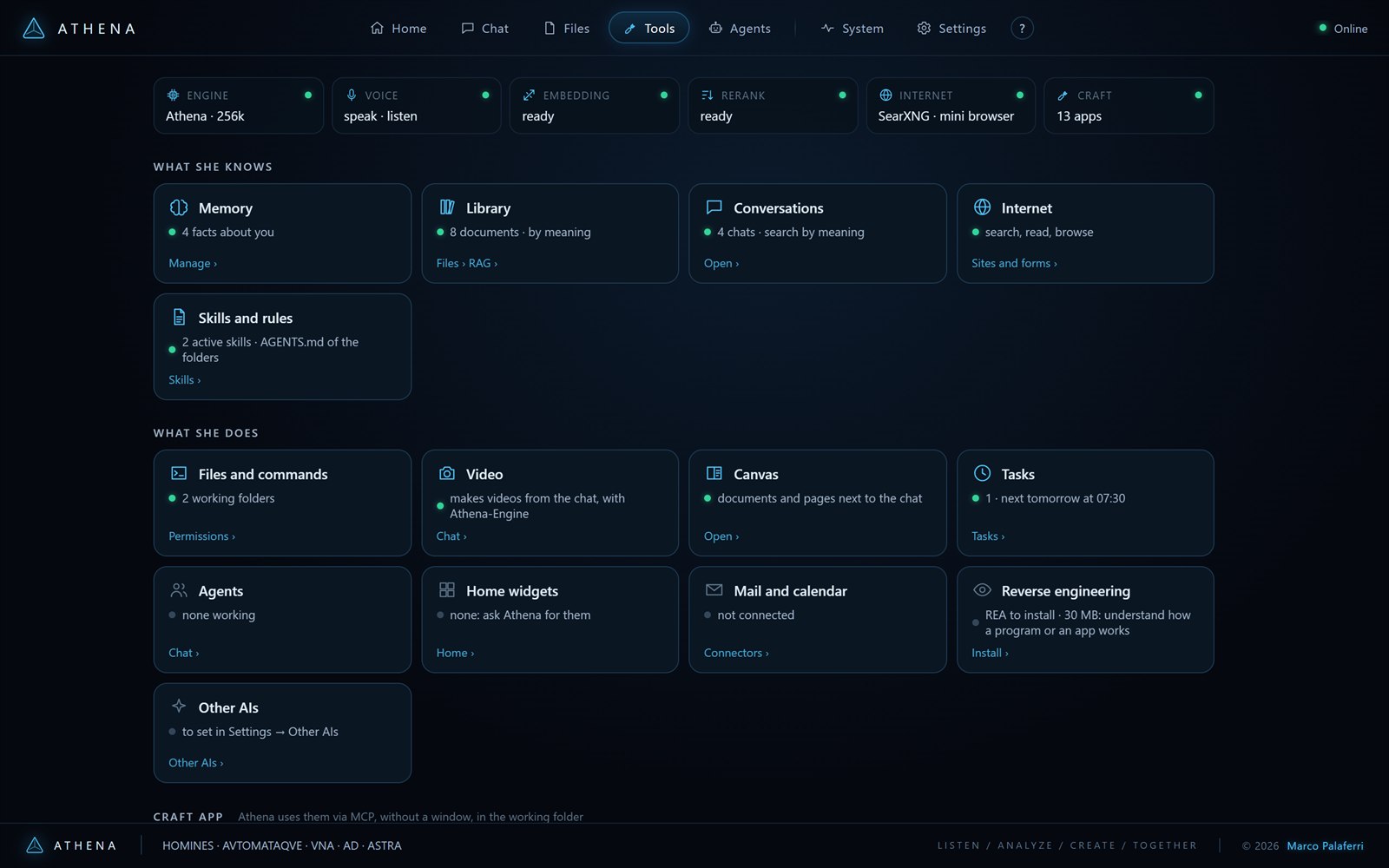Click the help question mark button
The width and height of the screenshot is (1389, 868).
1022,29
